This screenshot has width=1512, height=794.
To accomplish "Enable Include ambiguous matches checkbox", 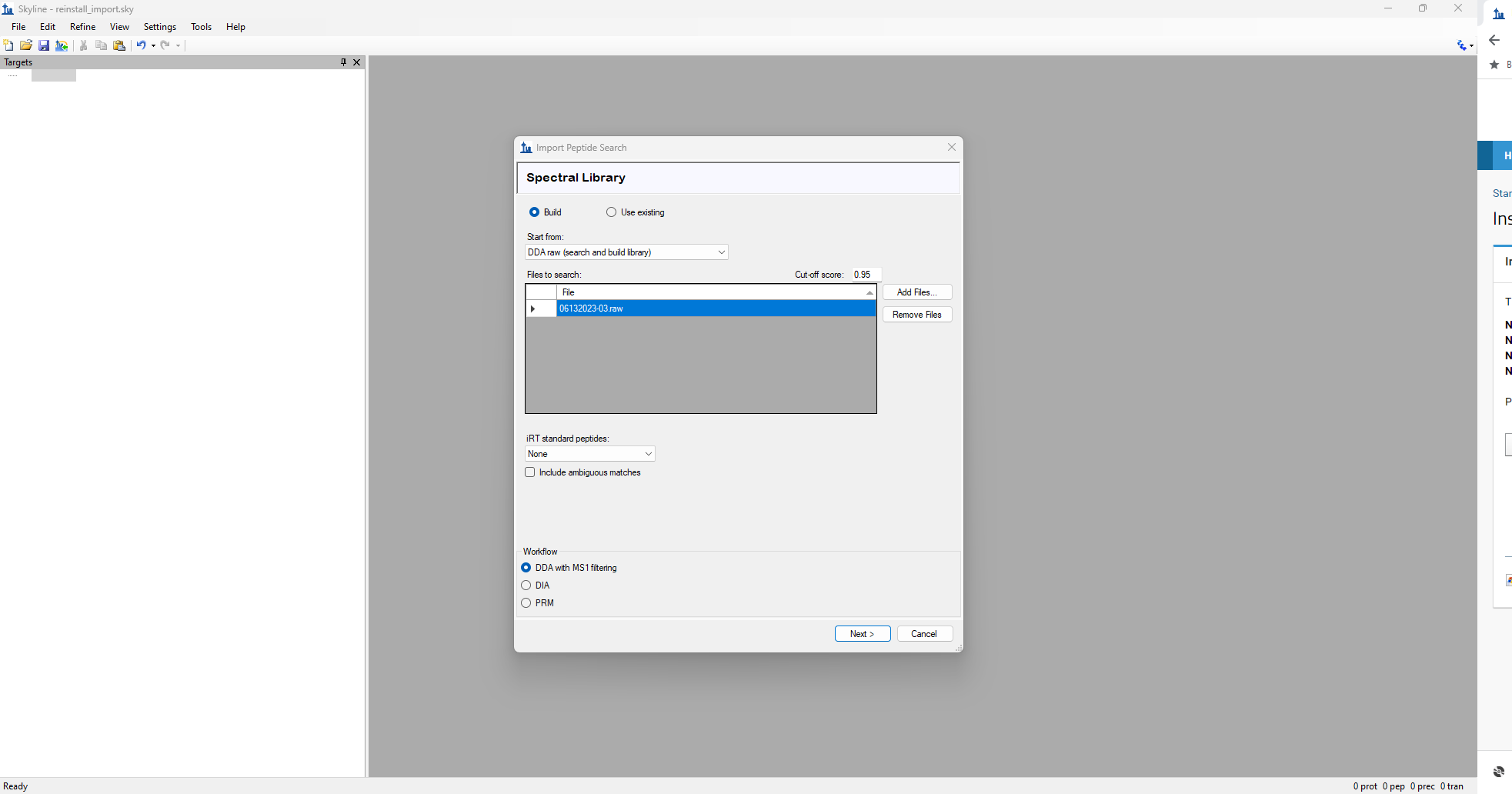I will point(530,472).
